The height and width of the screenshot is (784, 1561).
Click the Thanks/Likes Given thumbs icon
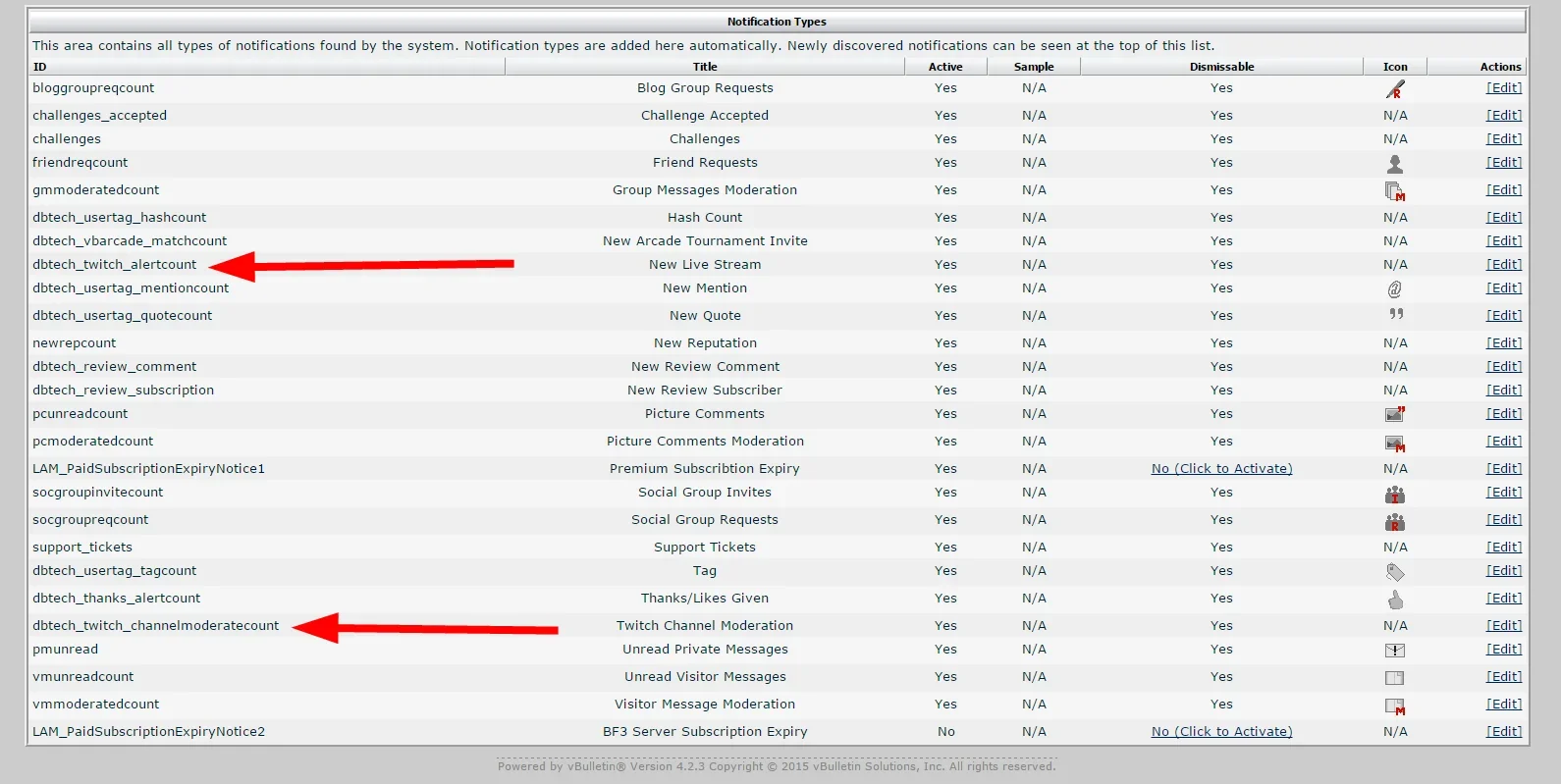pos(1395,600)
